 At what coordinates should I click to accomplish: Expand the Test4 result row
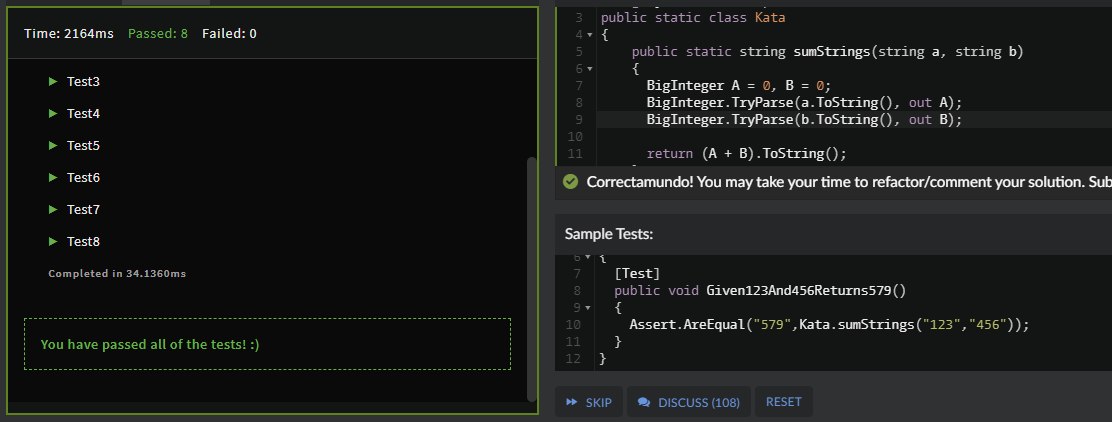[74, 113]
